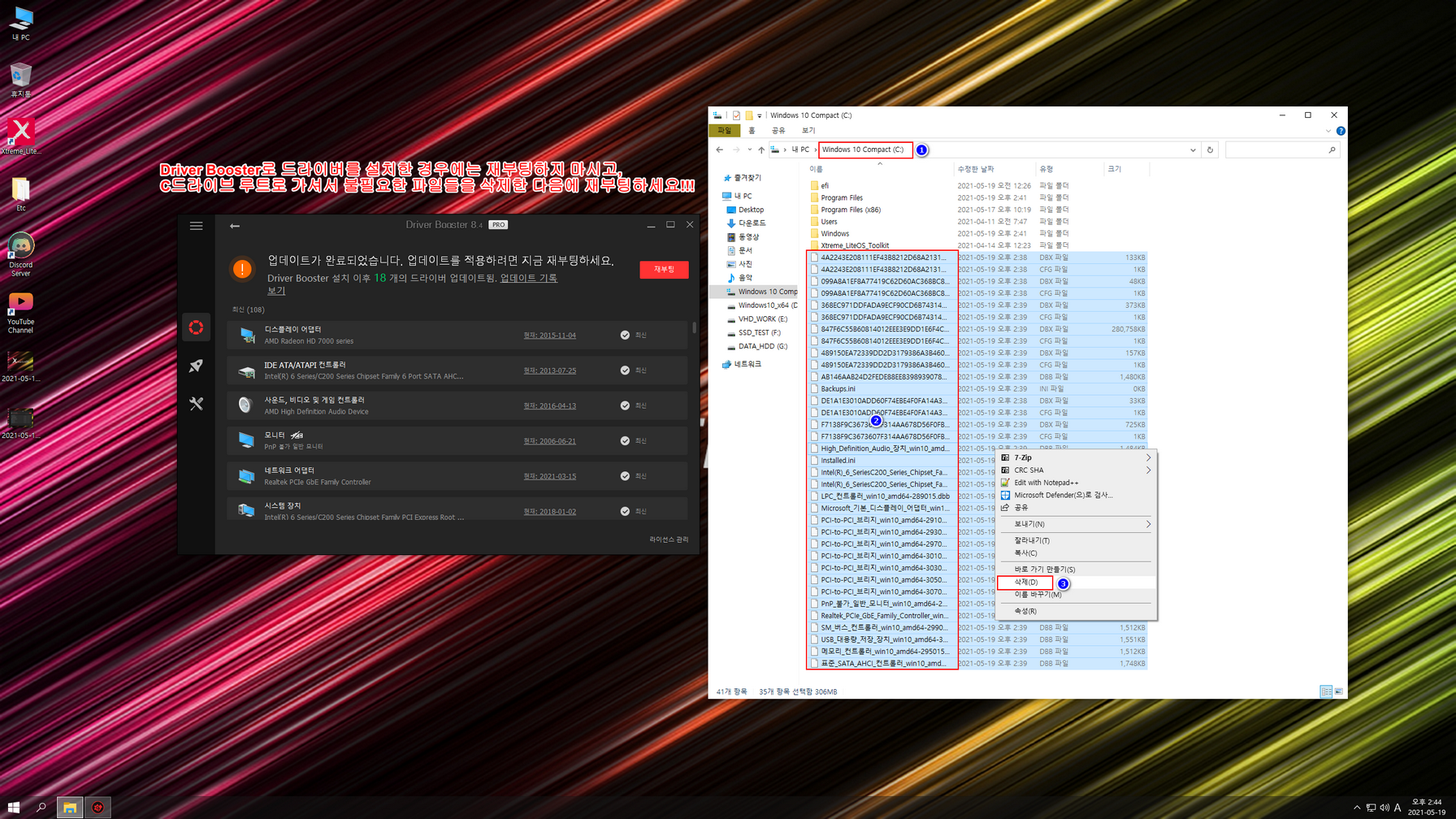Open Driver Booster hamburger menu
Image resolution: width=1456 pixels, height=819 pixels.
coord(197,226)
